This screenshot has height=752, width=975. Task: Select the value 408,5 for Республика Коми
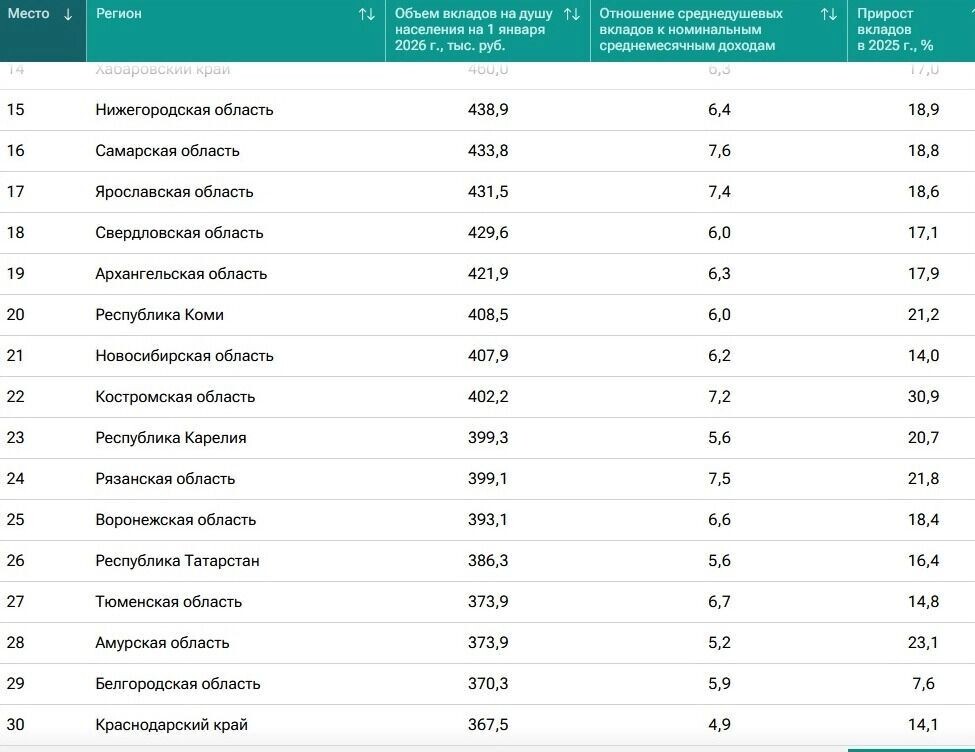click(x=489, y=314)
